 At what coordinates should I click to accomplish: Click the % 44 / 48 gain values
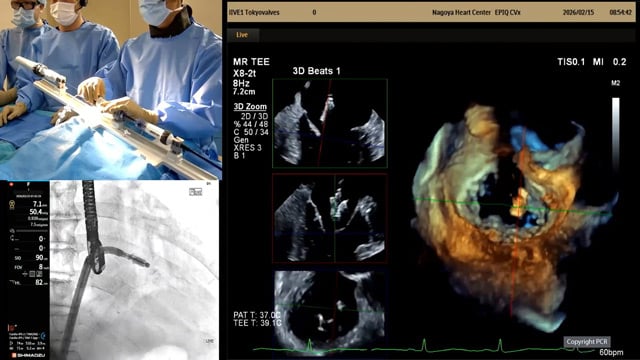point(251,124)
